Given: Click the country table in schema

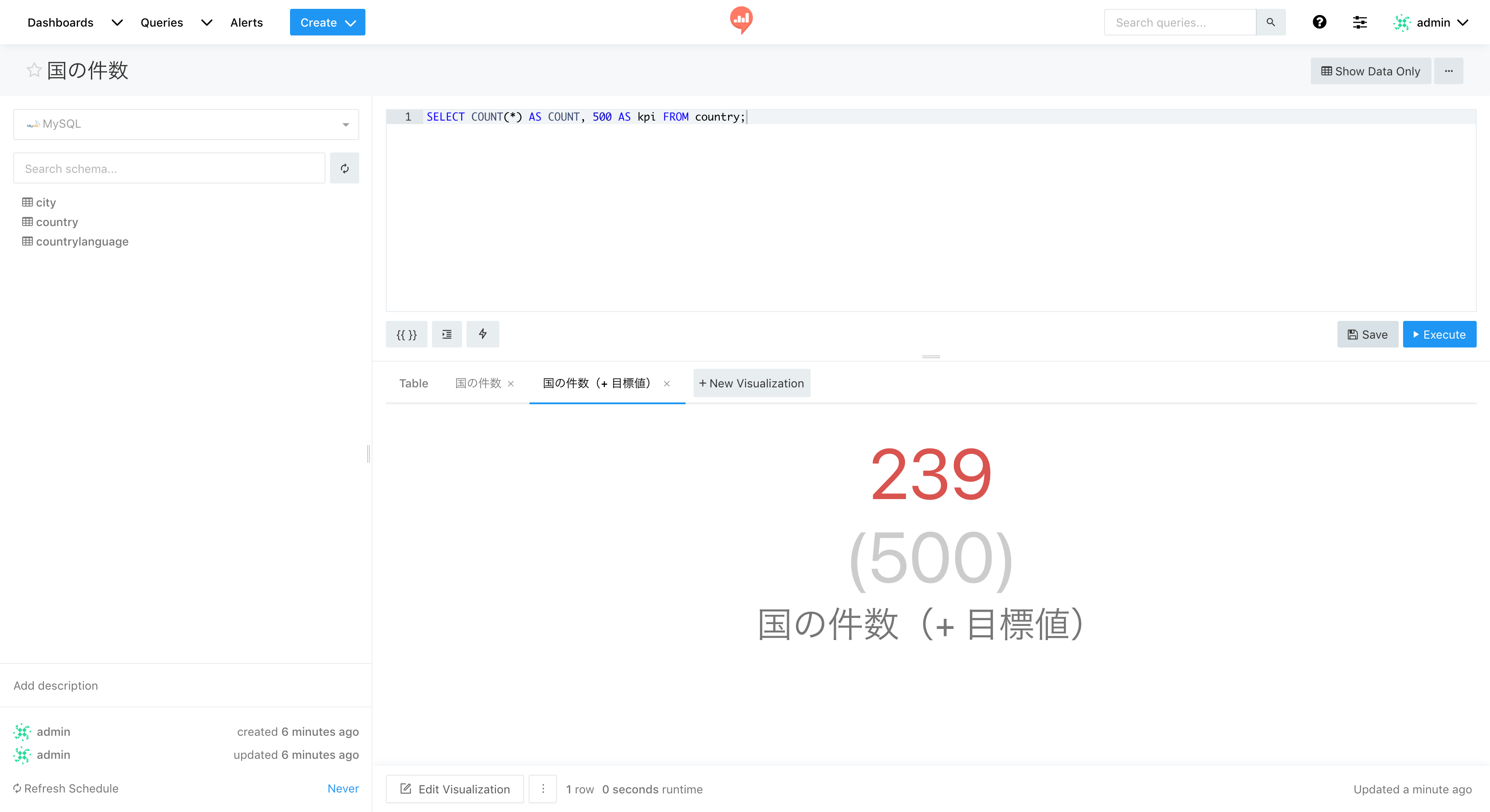Looking at the screenshot, I should click(56, 222).
